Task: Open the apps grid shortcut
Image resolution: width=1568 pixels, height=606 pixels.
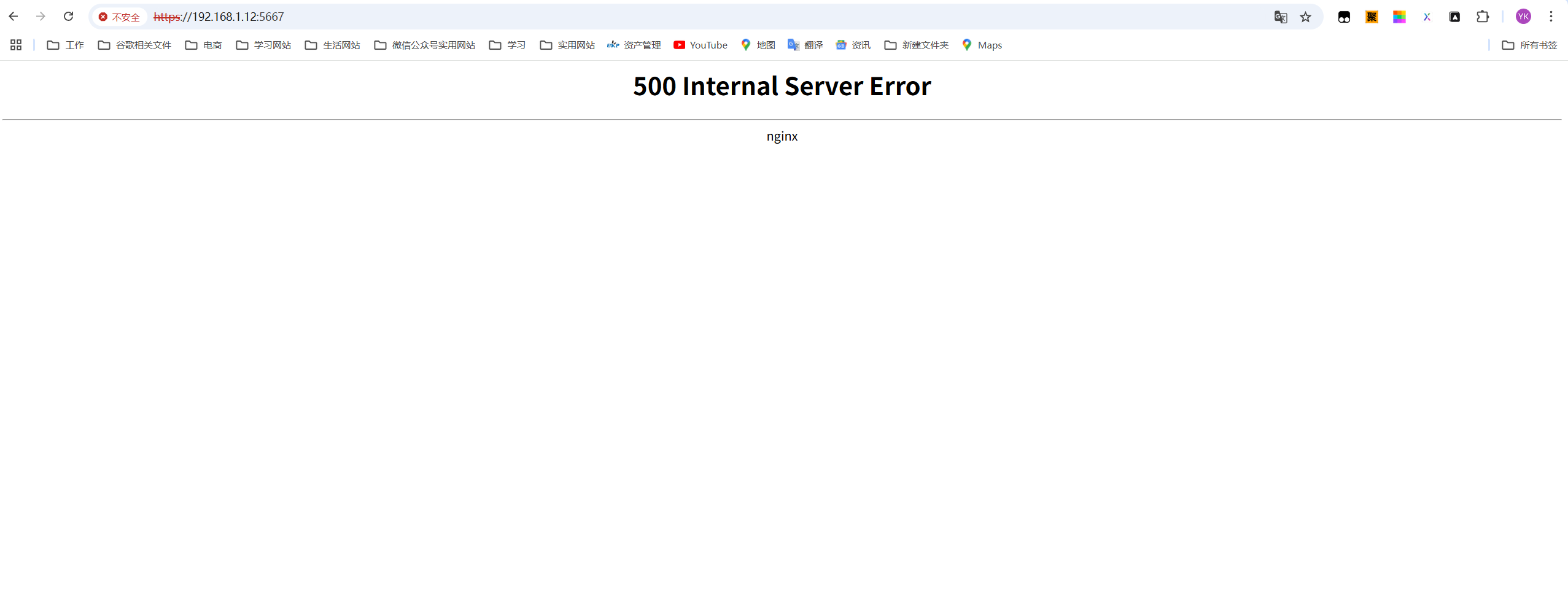Action: [16, 45]
